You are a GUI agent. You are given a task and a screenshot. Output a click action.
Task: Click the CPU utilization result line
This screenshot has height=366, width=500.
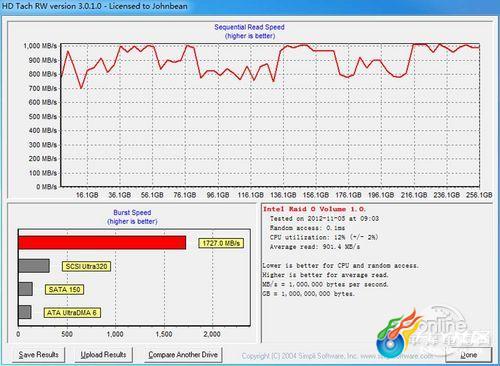324,237
